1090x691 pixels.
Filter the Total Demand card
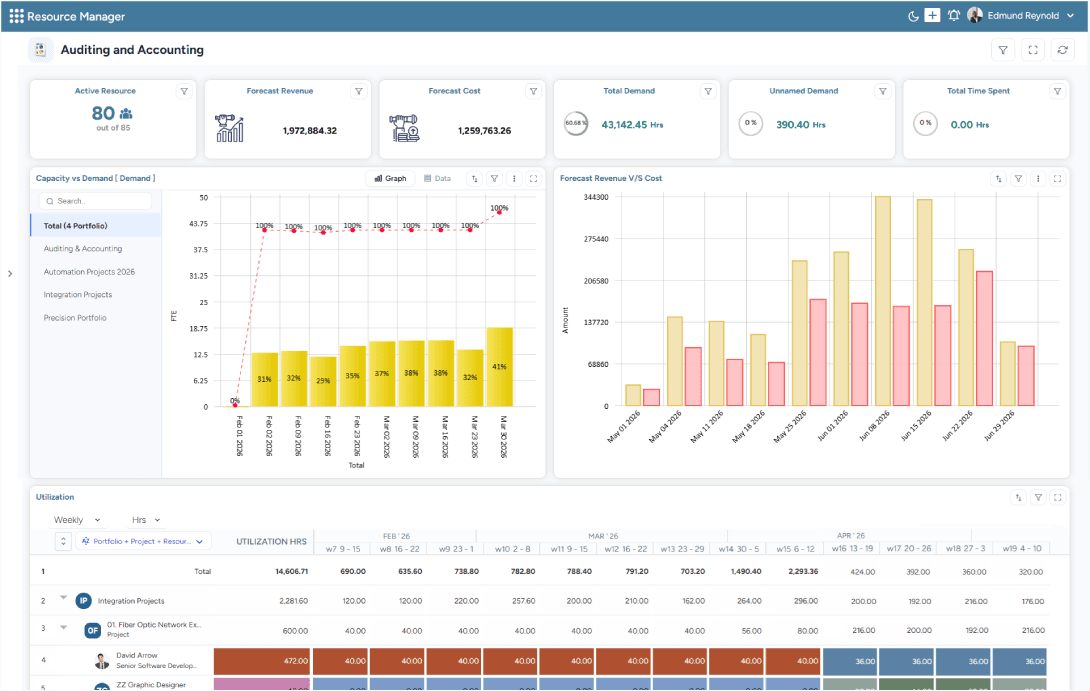click(x=708, y=91)
